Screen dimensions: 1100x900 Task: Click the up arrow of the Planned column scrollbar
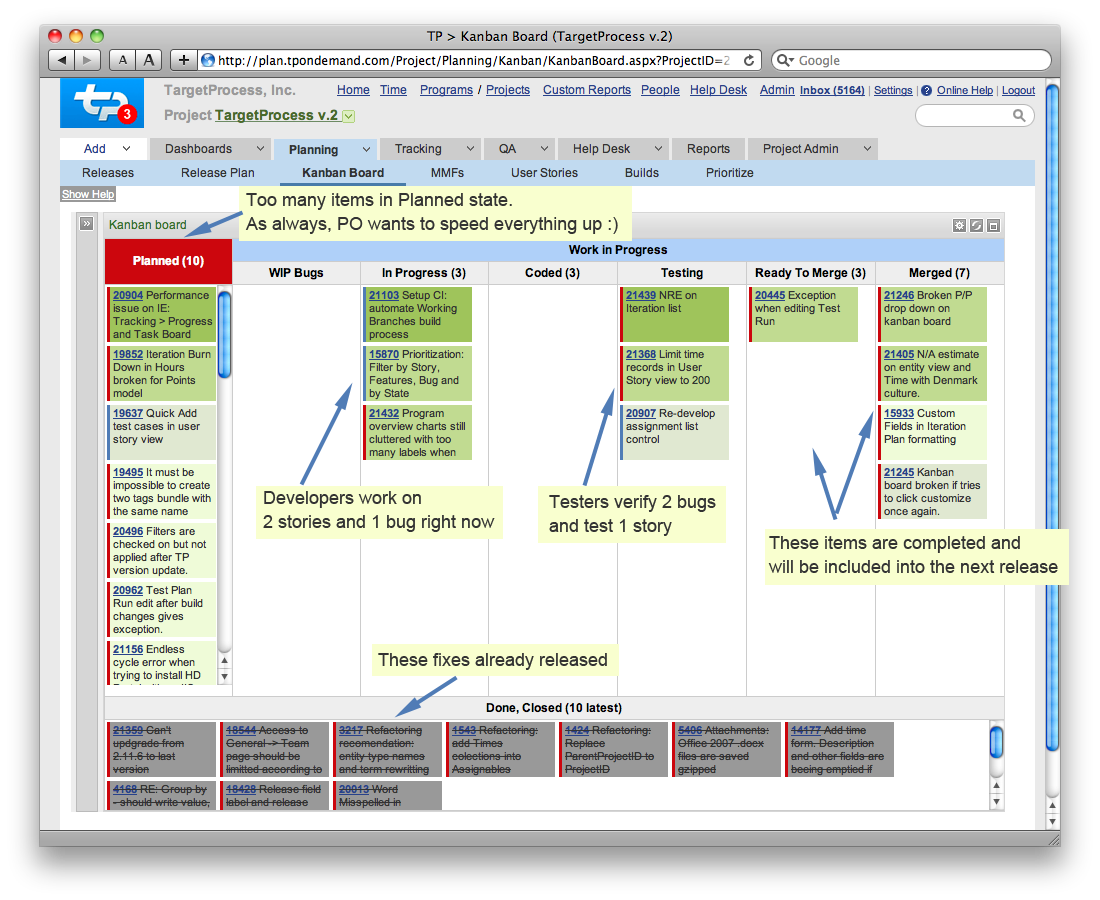pos(224,661)
